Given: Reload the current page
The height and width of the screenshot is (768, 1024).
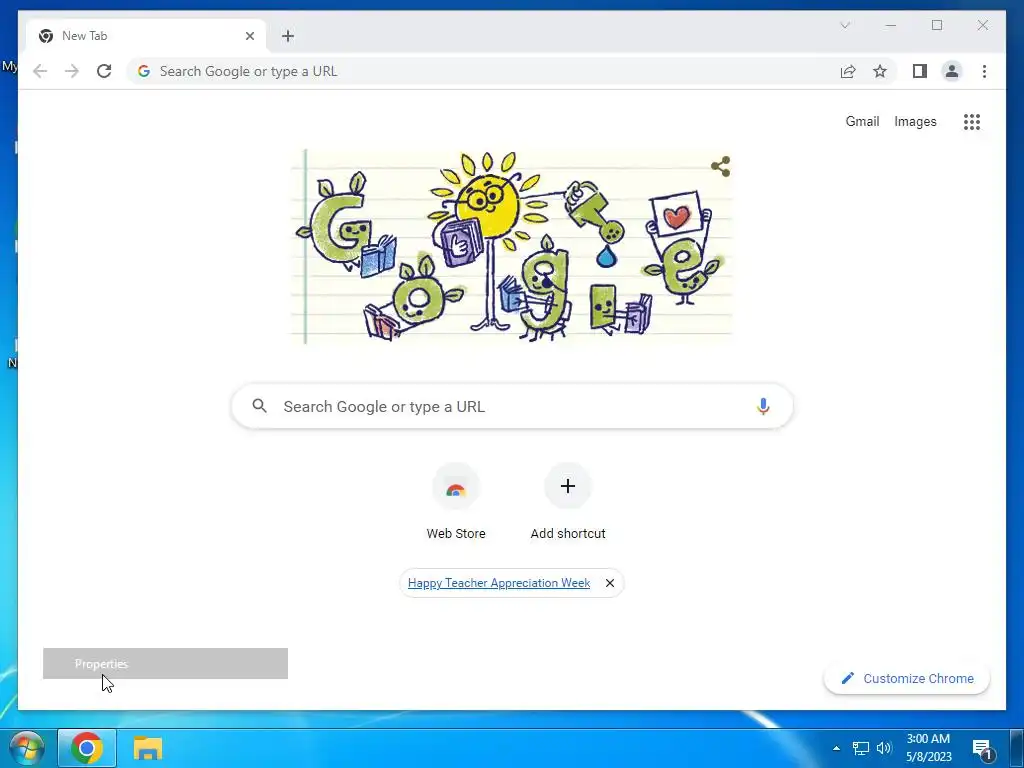Looking at the screenshot, I should [x=104, y=71].
